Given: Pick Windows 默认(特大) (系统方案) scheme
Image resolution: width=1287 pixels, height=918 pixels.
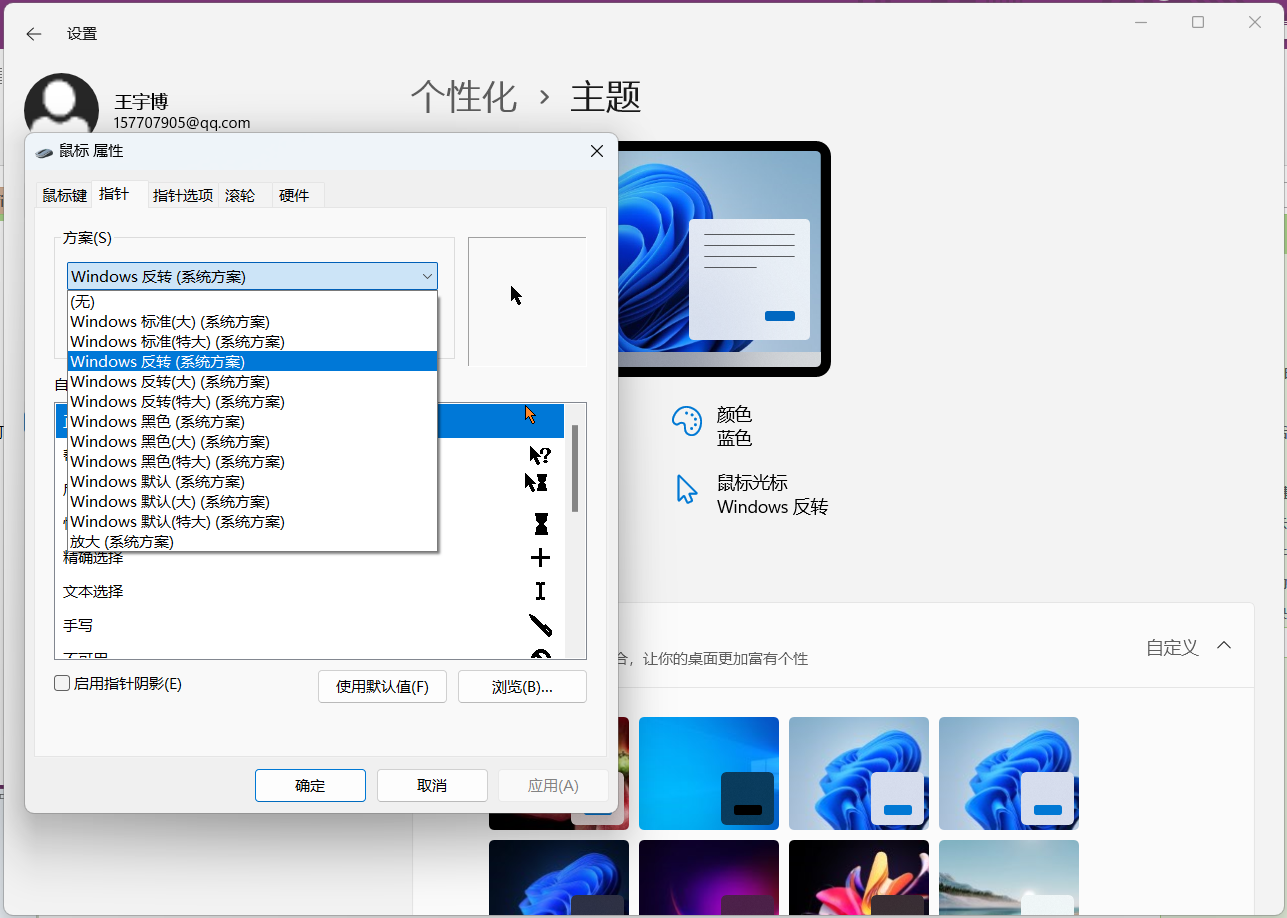Looking at the screenshot, I should 252,521.
